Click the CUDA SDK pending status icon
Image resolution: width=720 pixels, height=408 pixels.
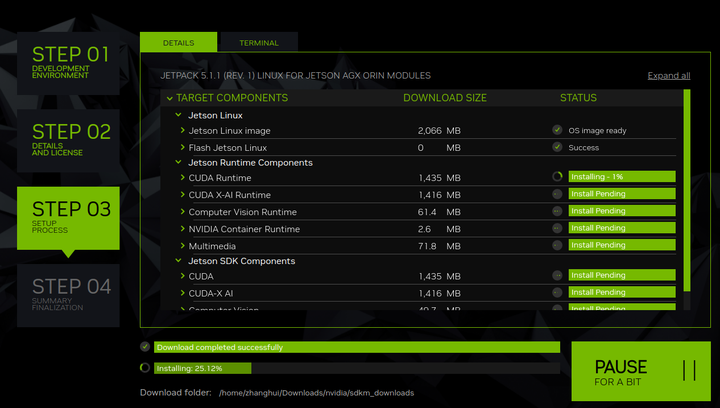click(x=557, y=275)
